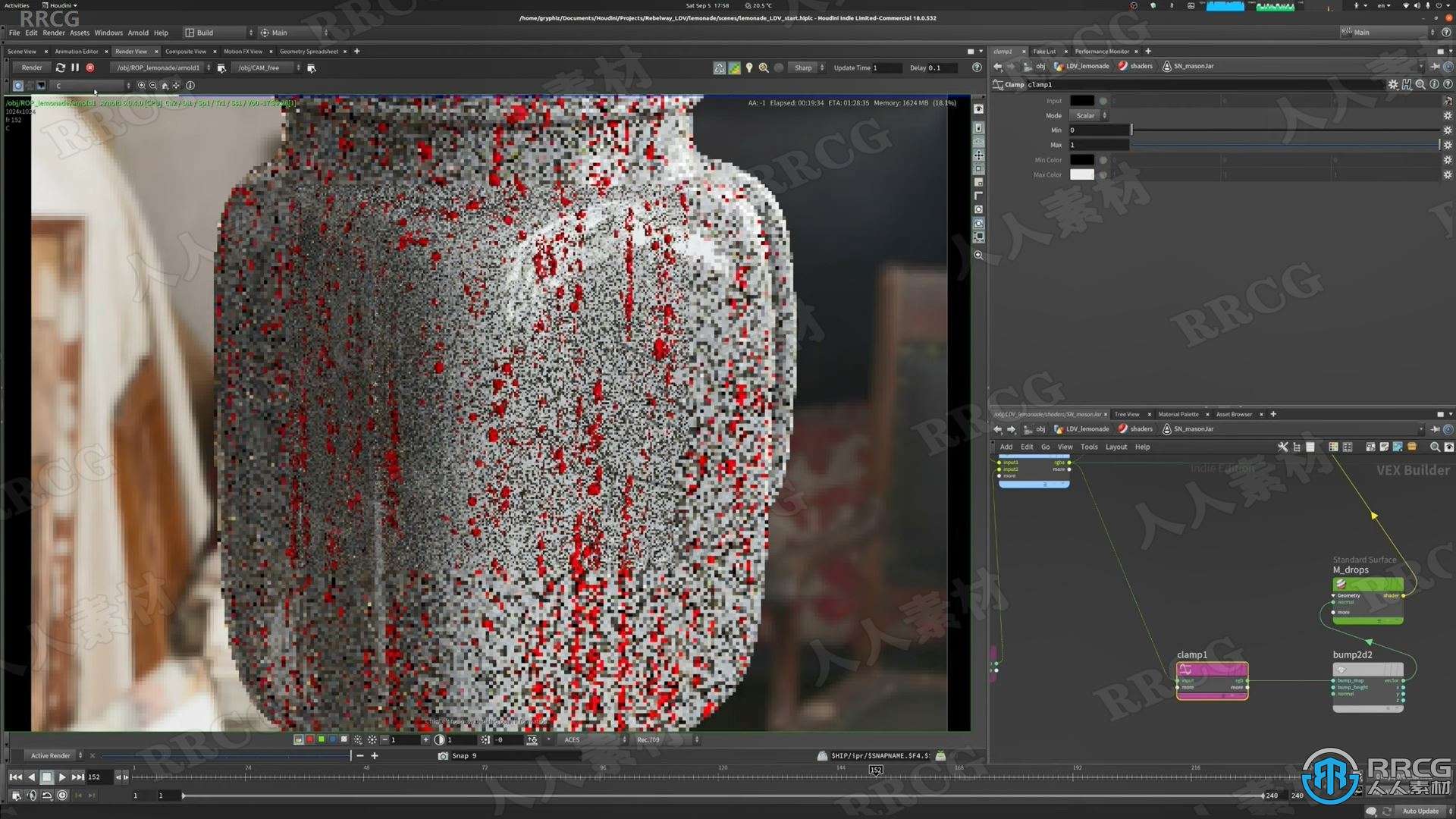1456x819 pixels.
Task: Open the help icon at the render toolbar's right
Action: point(977,67)
